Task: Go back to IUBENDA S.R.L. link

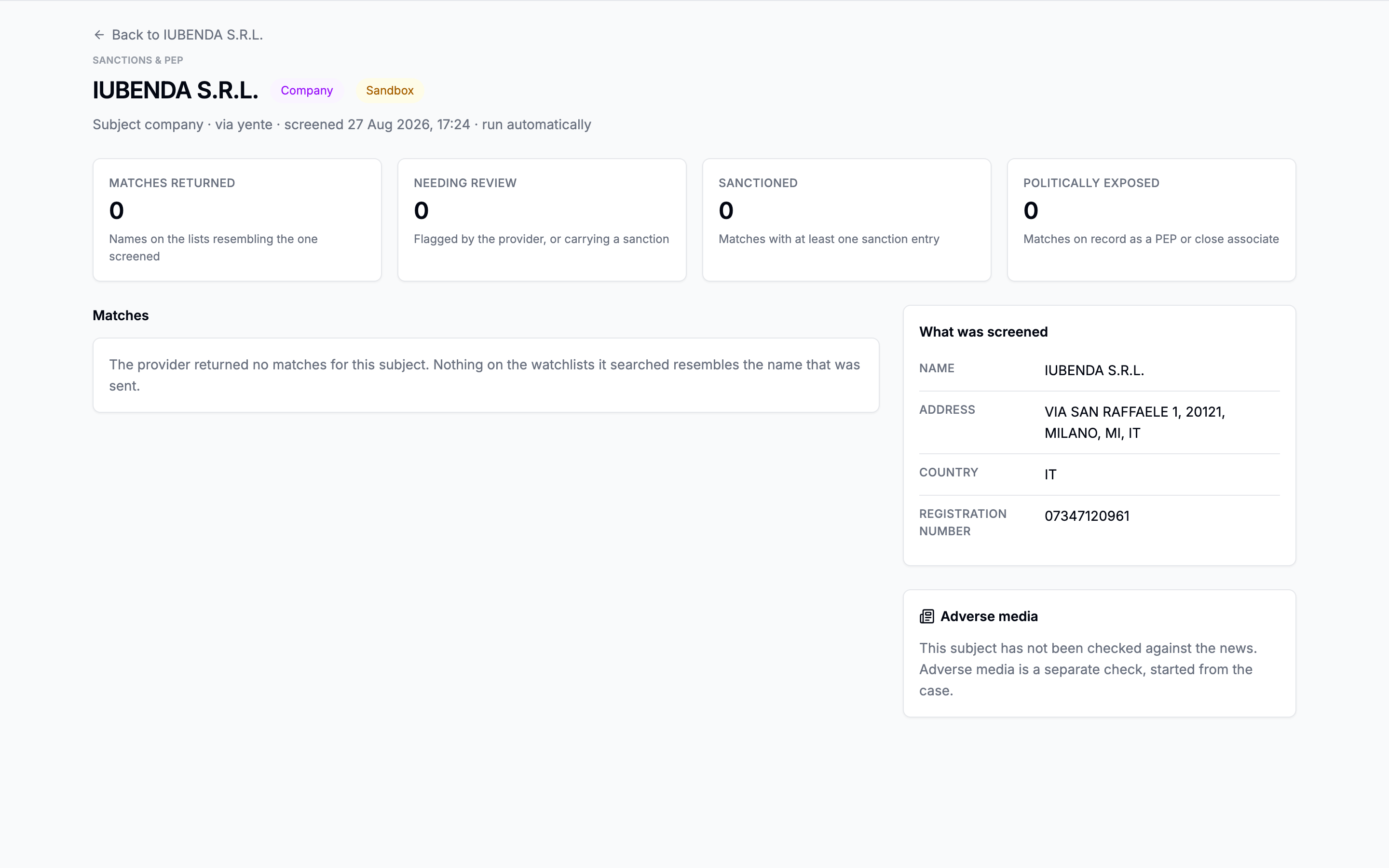Action: [178, 35]
